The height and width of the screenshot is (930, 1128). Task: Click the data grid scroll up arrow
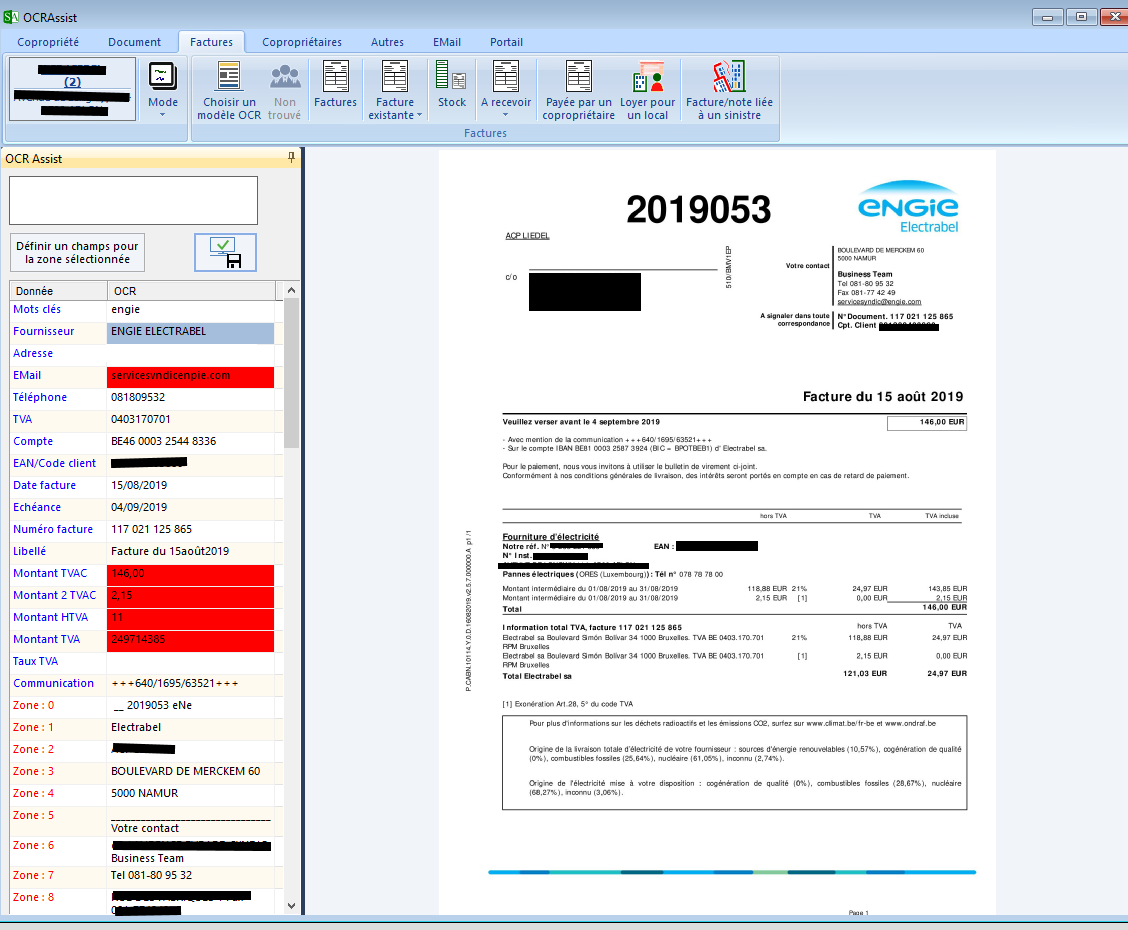click(x=291, y=290)
